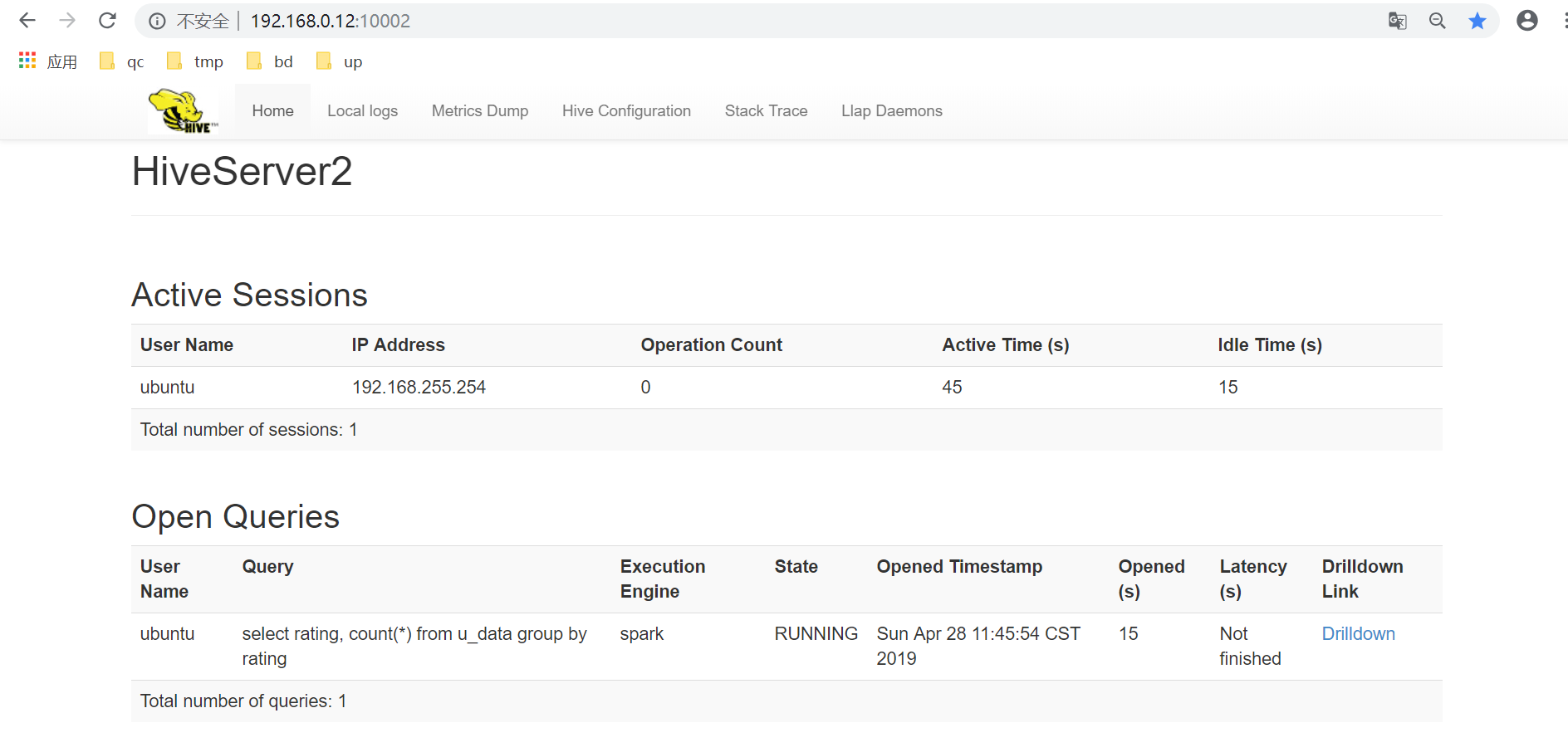1568x752 pixels.
Task: Open the user profile avatar icon
Action: coord(1527,21)
